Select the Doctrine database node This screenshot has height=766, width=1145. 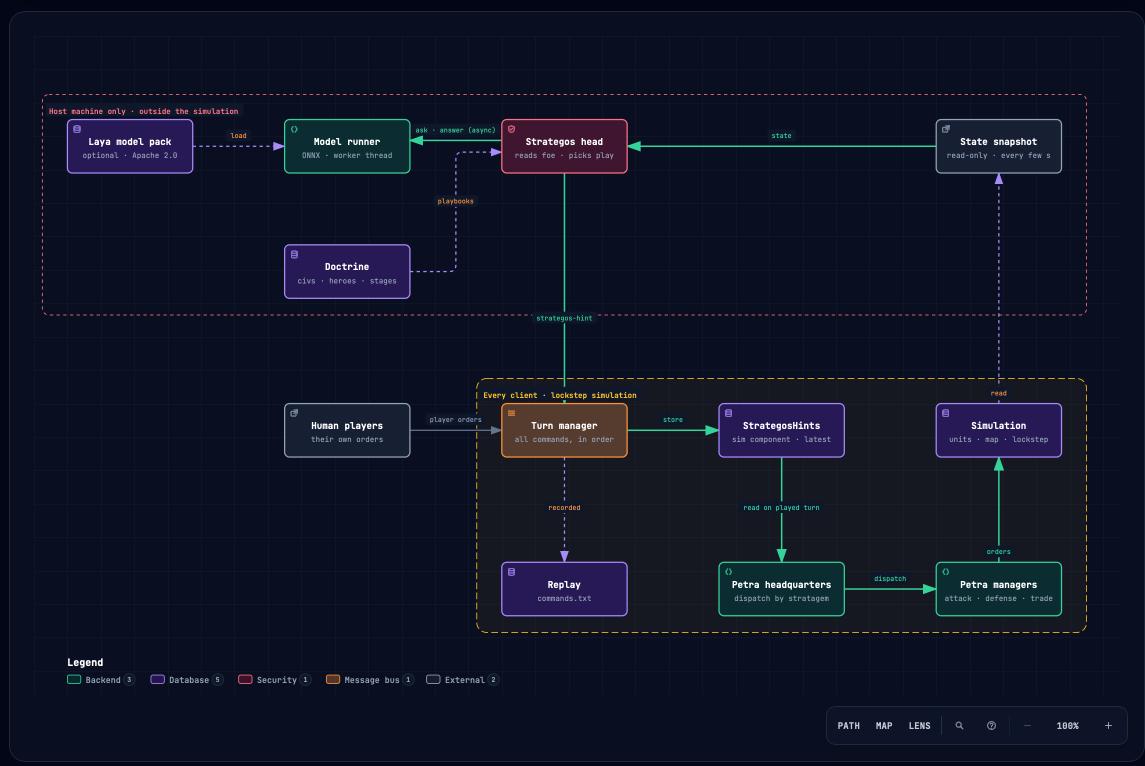coord(347,272)
